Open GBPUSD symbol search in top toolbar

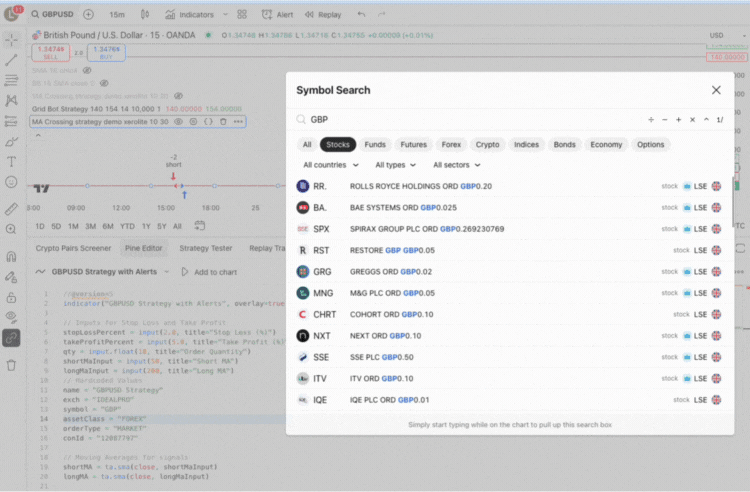[52, 14]
